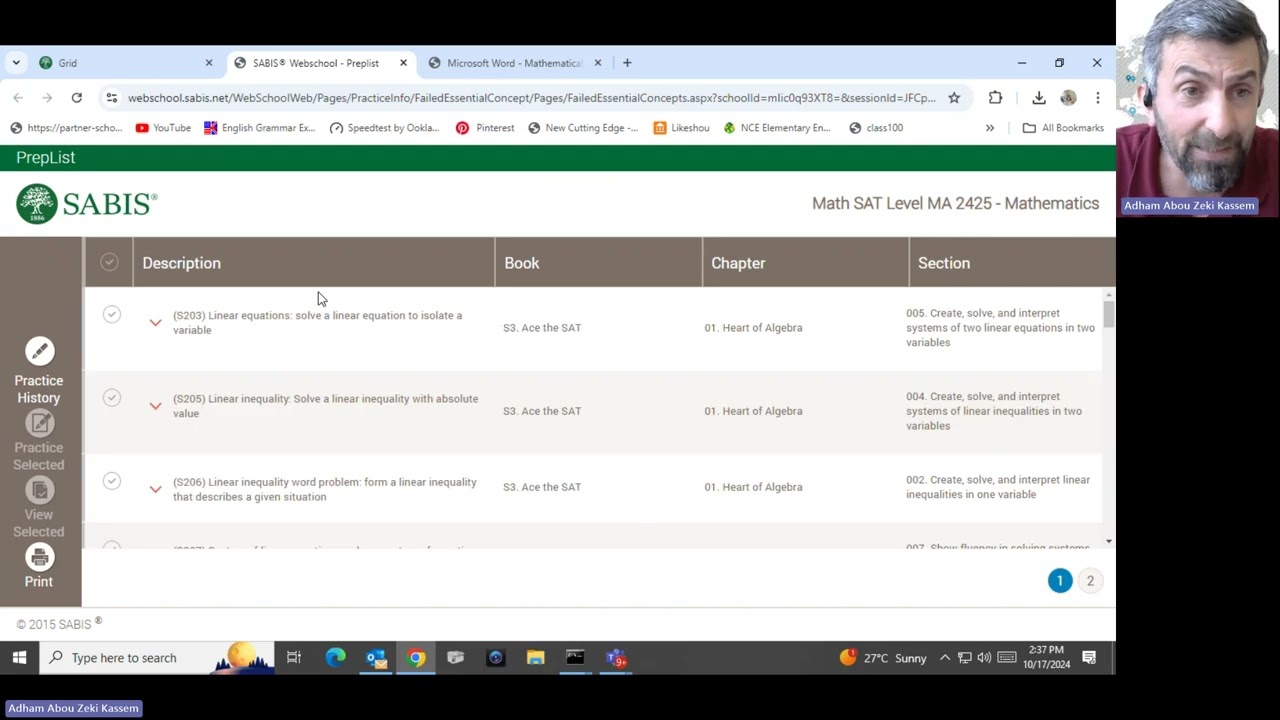Open the All Bookmarks folder
Viewport: 1280px width, 720px height.
click(1063, 128)
